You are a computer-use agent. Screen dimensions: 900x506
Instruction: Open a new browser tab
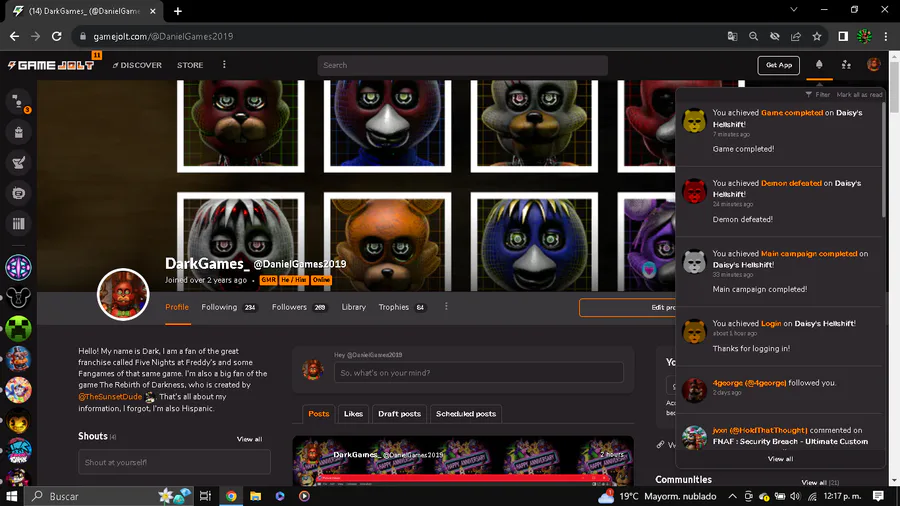178,11
